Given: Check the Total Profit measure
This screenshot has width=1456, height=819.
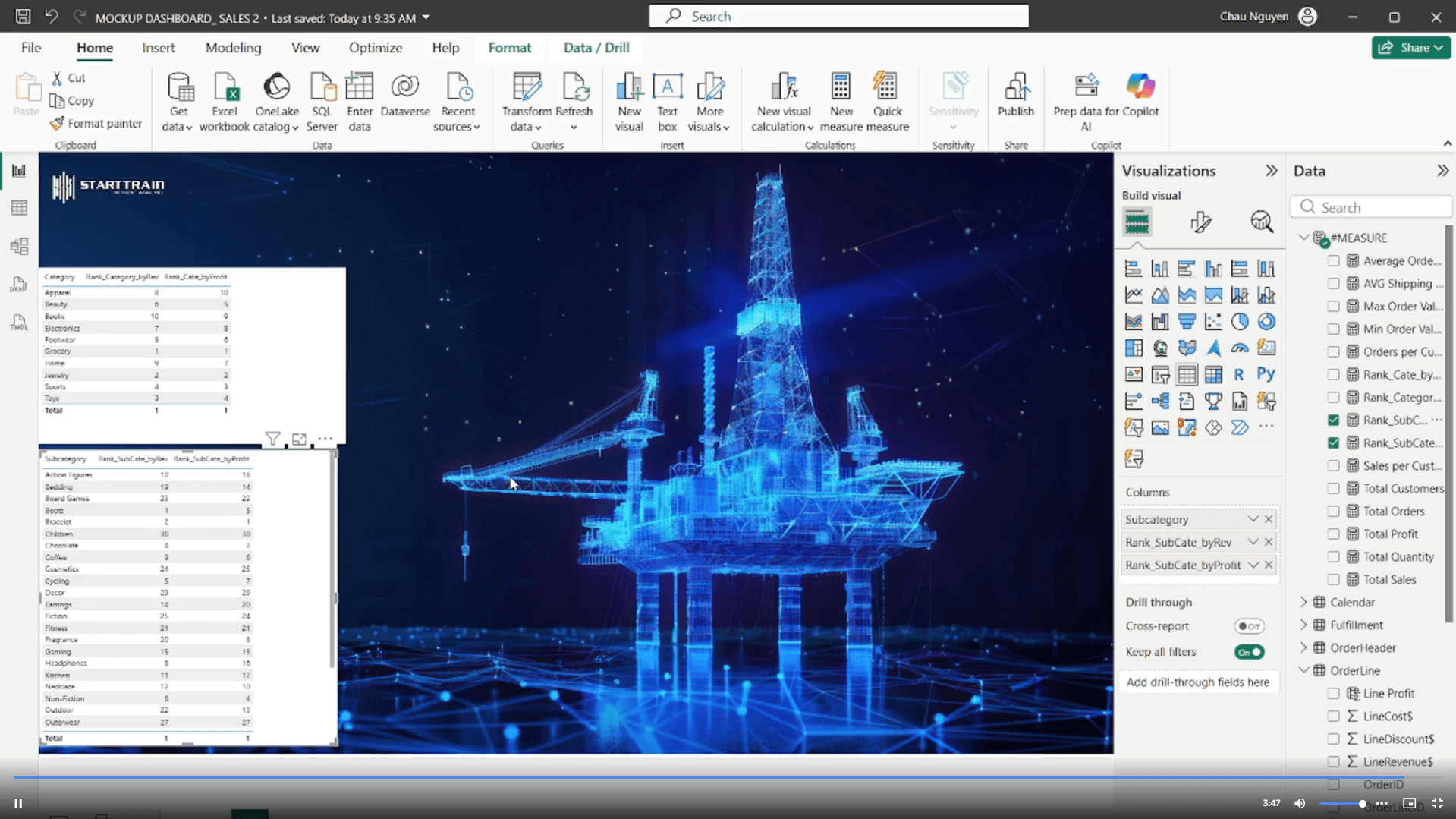Looking at the screenshot, I should click(x=1333, y=534).
